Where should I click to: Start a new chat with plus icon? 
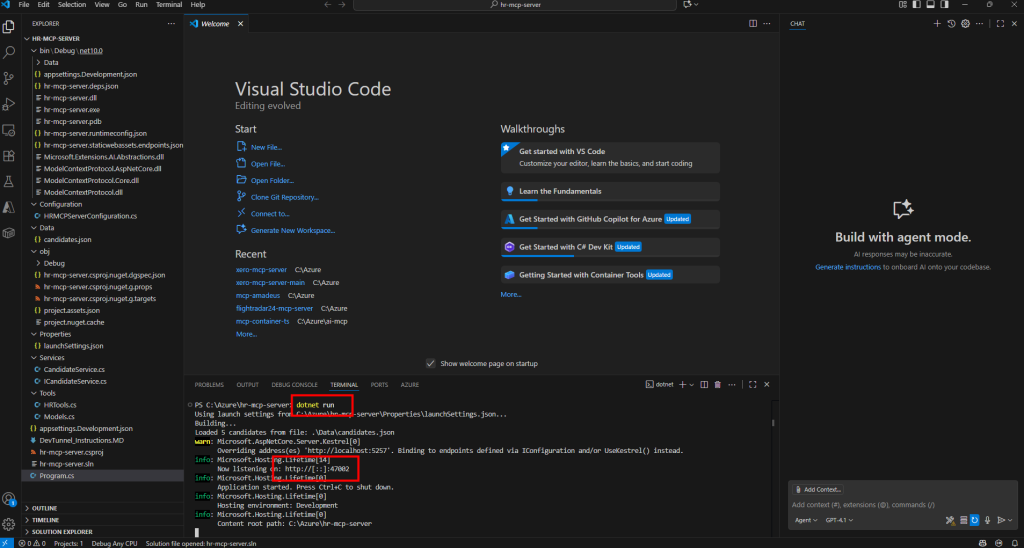click(936, 23)
